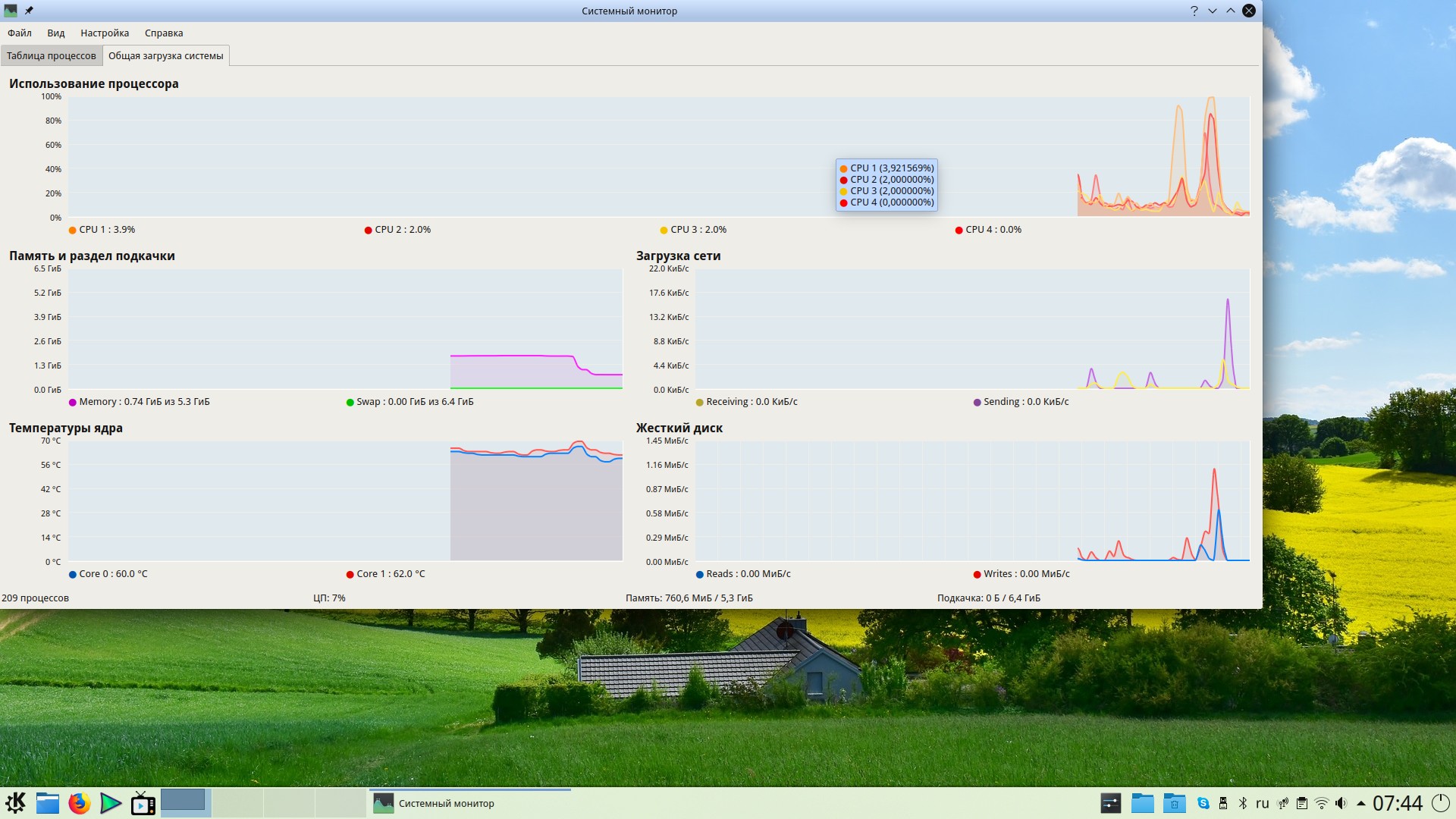Click the Wi-Fi network tray icon
This screenshot has width=1456, height=819.
[x=1321, y=803]
